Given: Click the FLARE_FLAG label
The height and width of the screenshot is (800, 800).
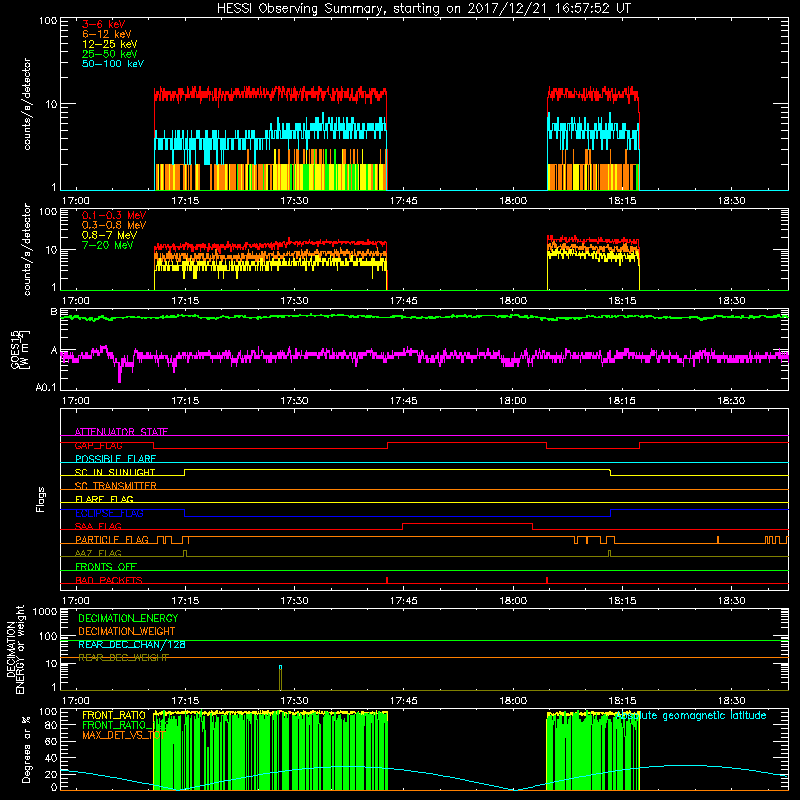Looking at the screenshot, I should click(104, 499).
